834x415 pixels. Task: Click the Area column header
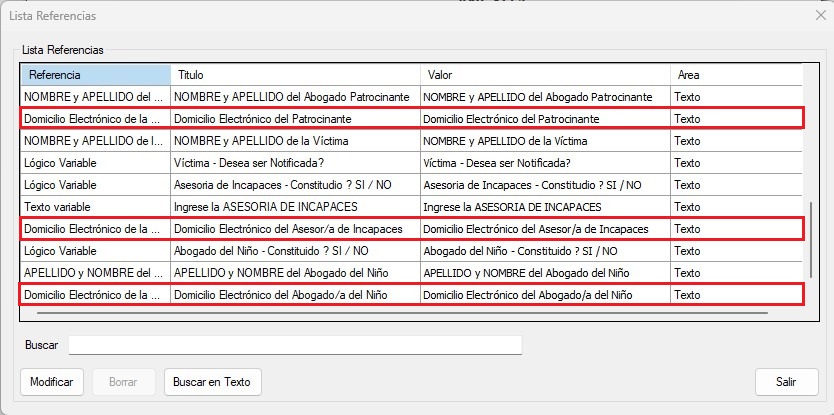coord(735,75)
